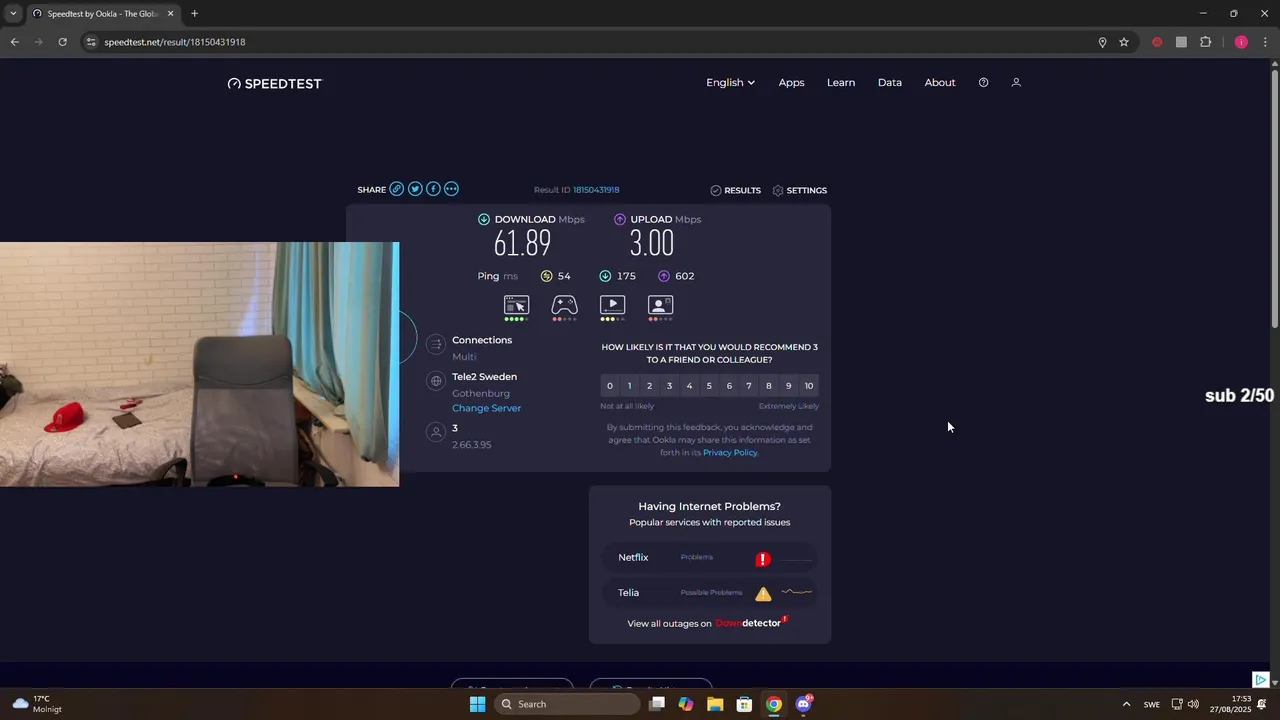
Task: Click the user icon next to 2.66.3.95
Action: (x=435, y=432)
